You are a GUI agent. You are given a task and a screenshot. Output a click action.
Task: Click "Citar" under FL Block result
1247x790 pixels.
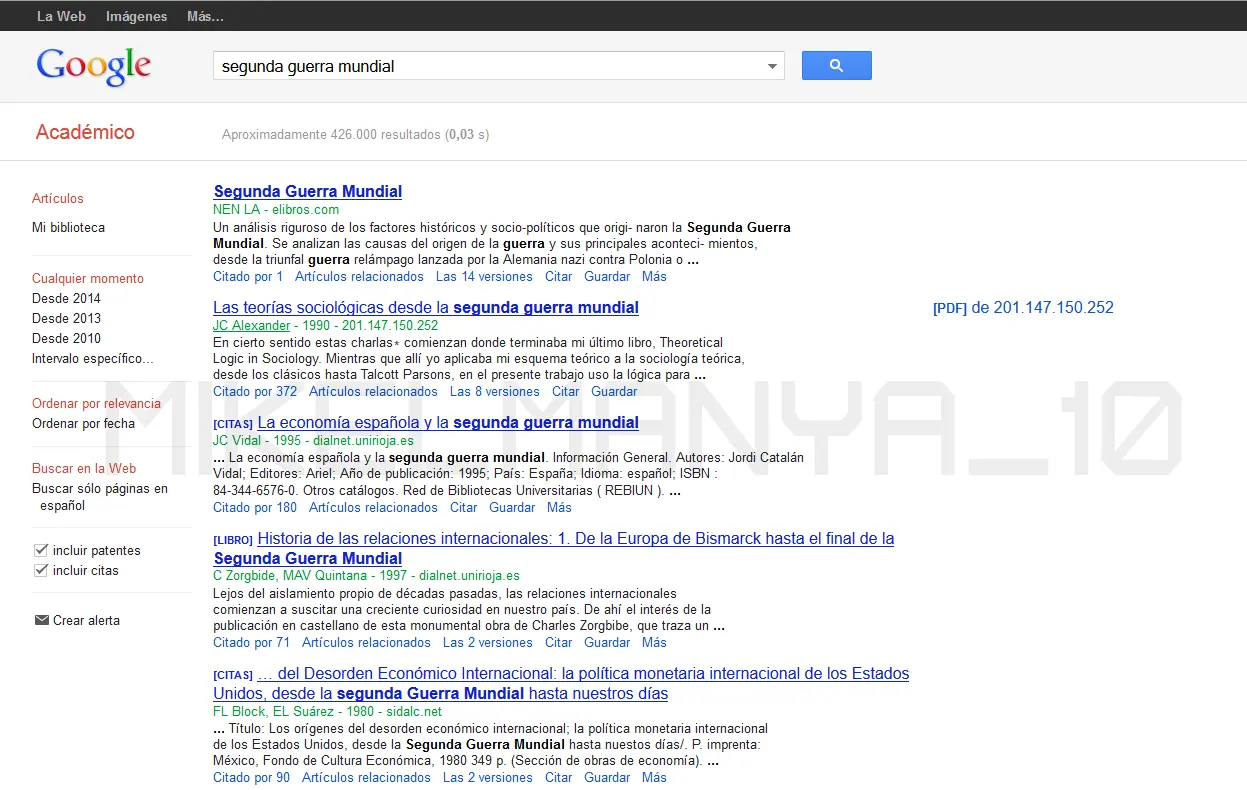559,777
